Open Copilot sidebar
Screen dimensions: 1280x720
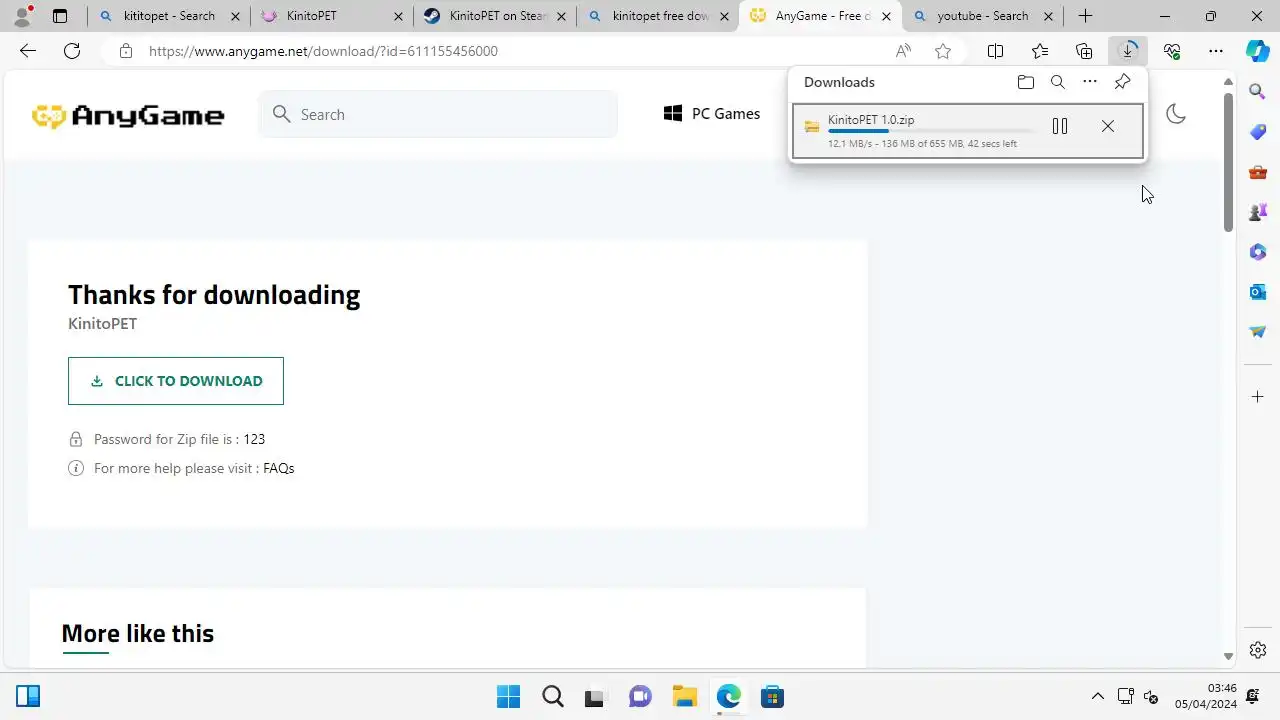1258,51
